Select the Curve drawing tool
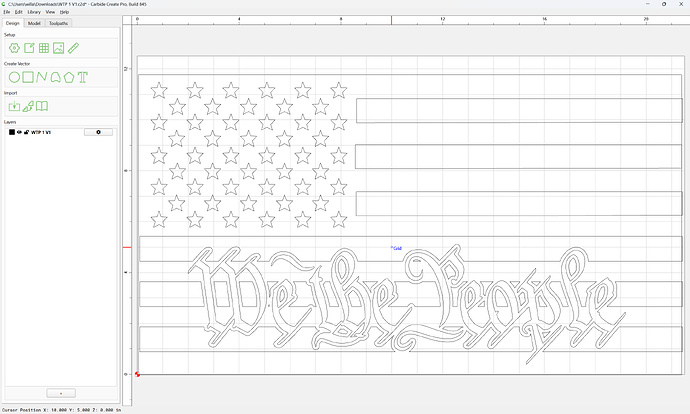 click(55, 77)
